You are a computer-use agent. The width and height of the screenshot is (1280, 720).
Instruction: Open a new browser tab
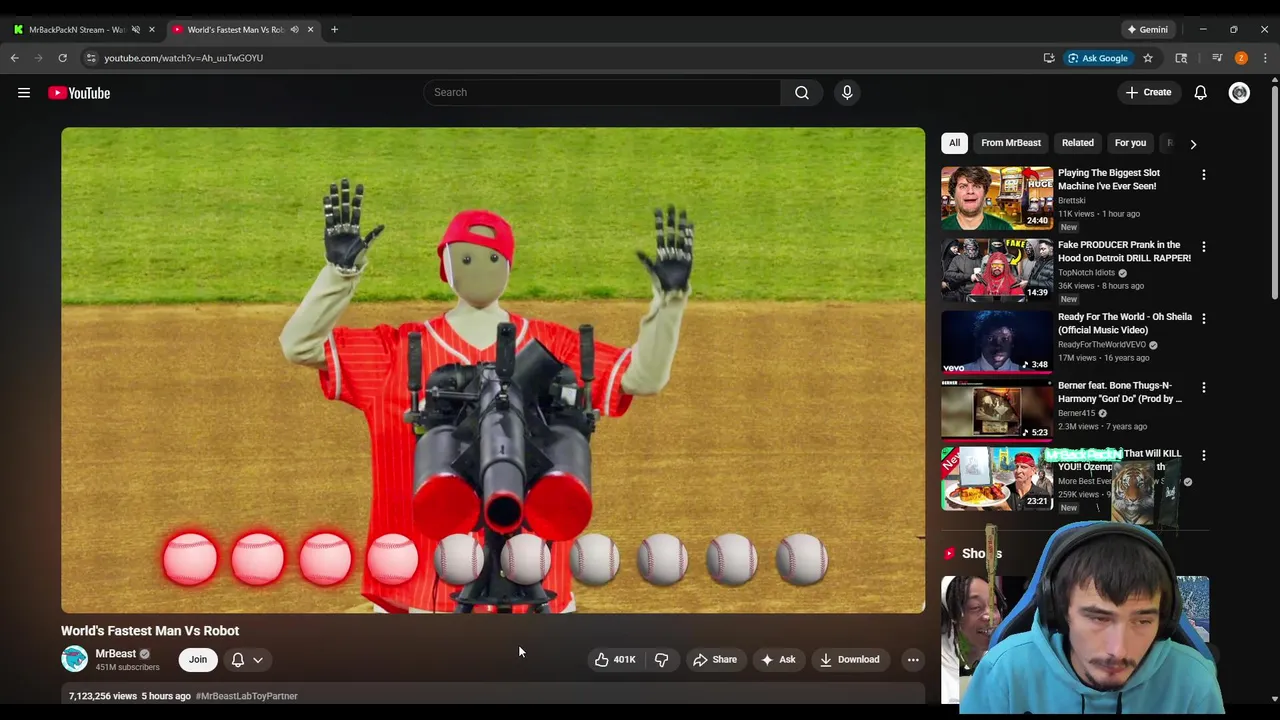pyautogui.click(x=334, y=29)
